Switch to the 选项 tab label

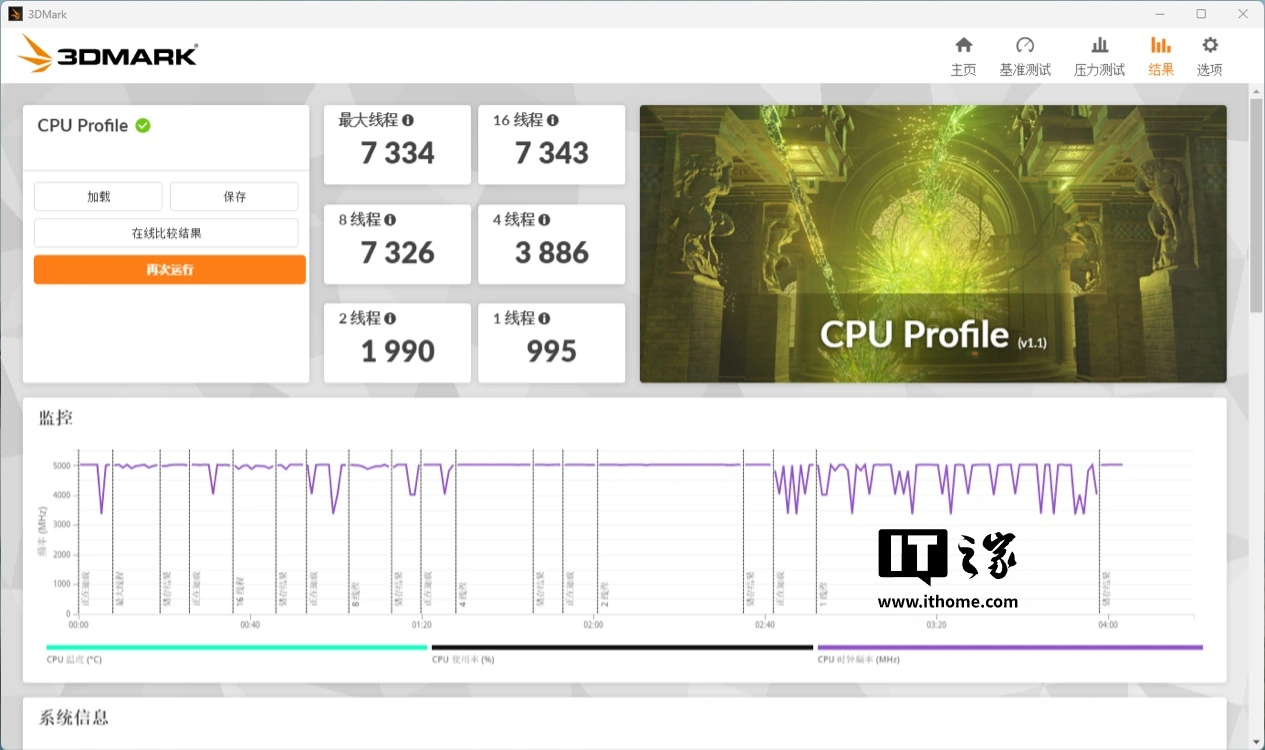(1210, 70)
